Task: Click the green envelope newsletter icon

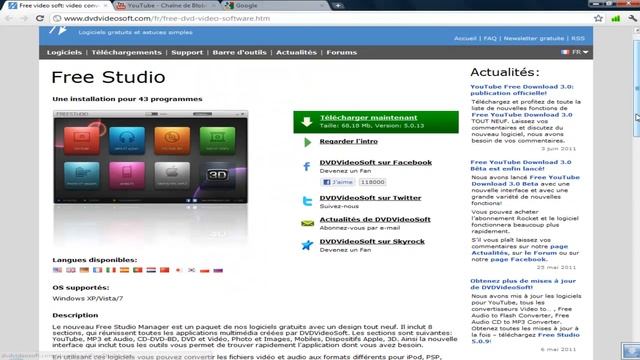Action: (307, 223)
